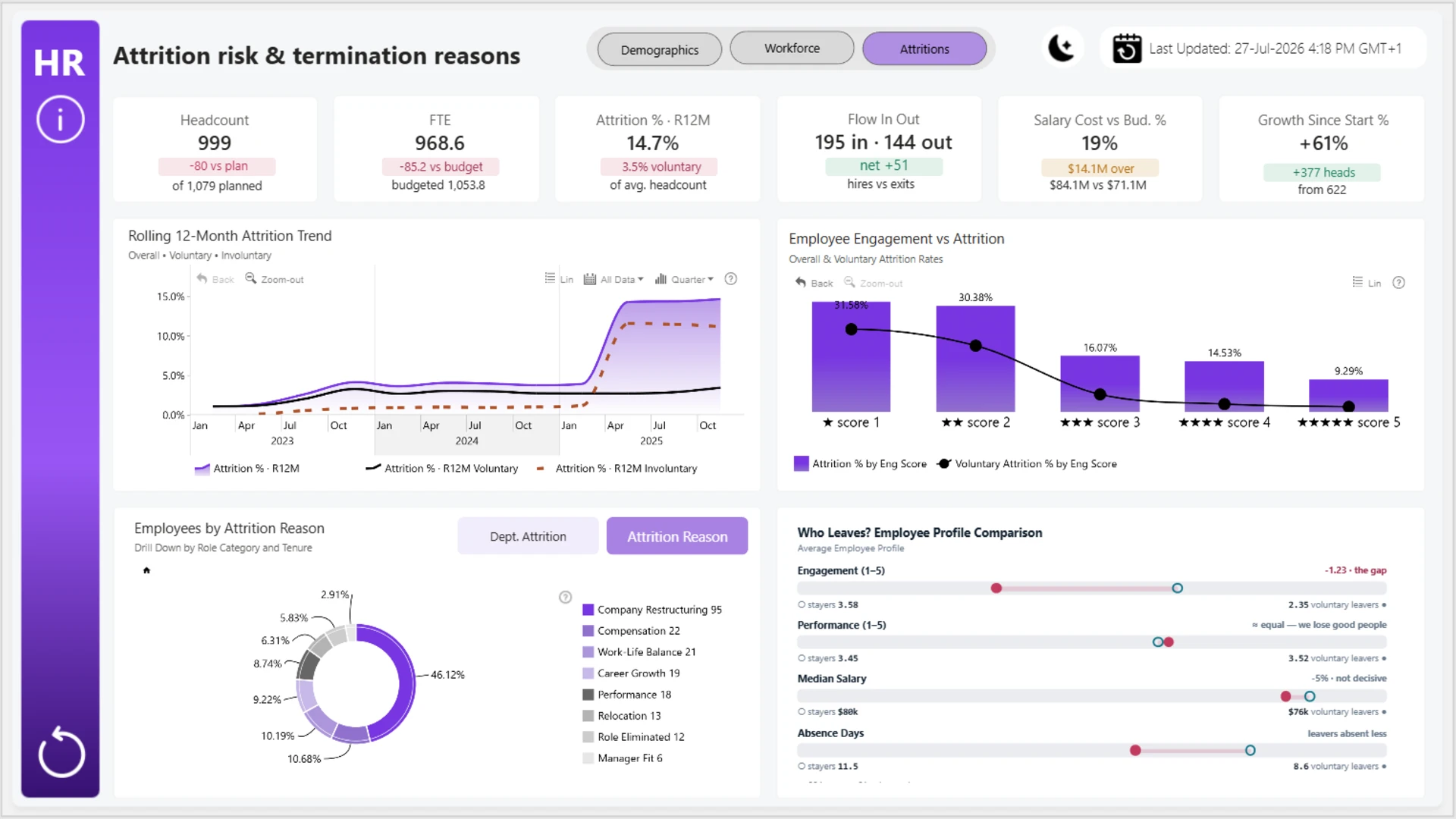This screenshot has height=819, width=1456.
Task: Select Performance 18 legend entry
Action: [627, 695]
